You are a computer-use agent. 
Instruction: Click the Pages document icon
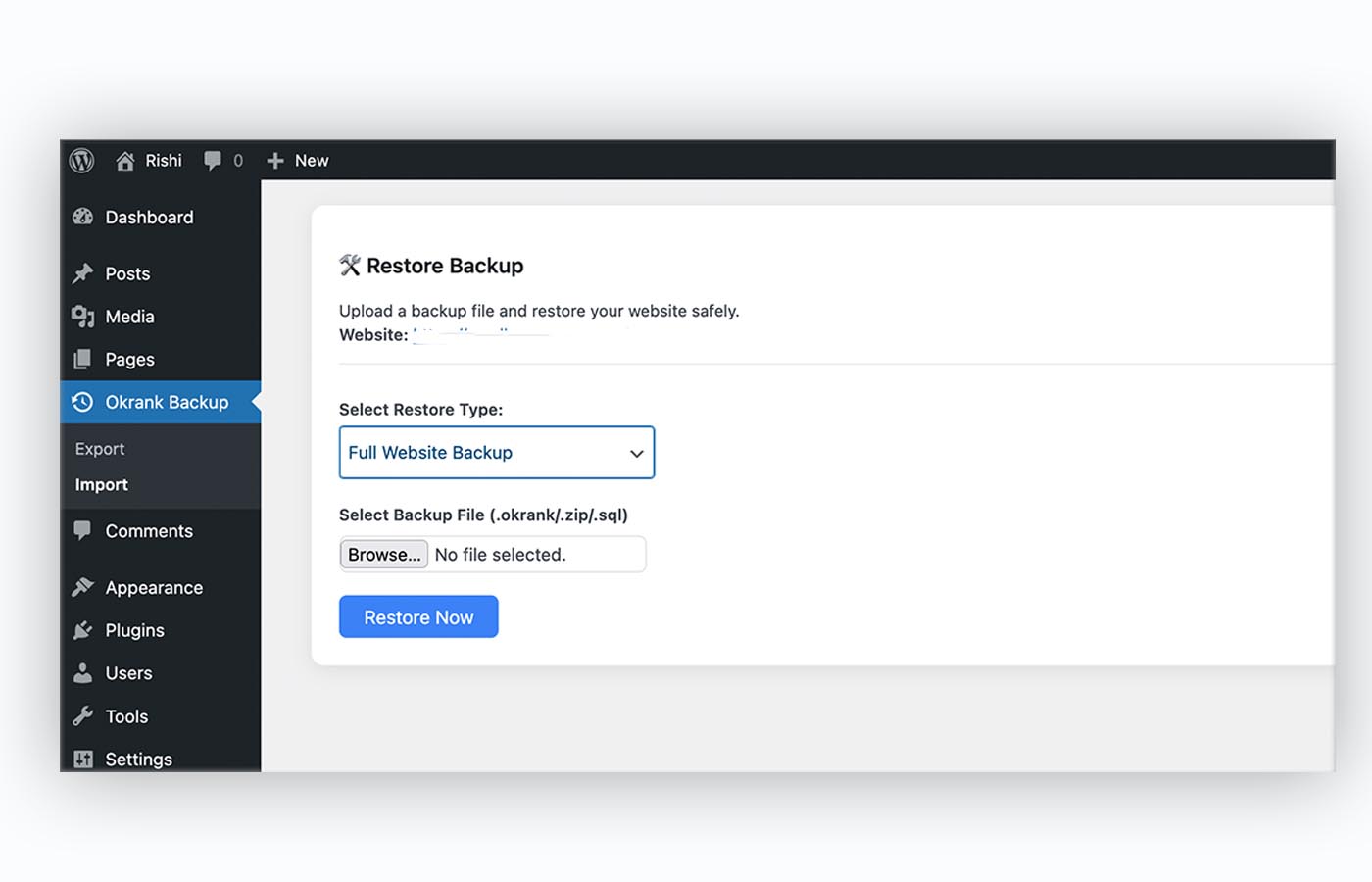click(83, 359)
